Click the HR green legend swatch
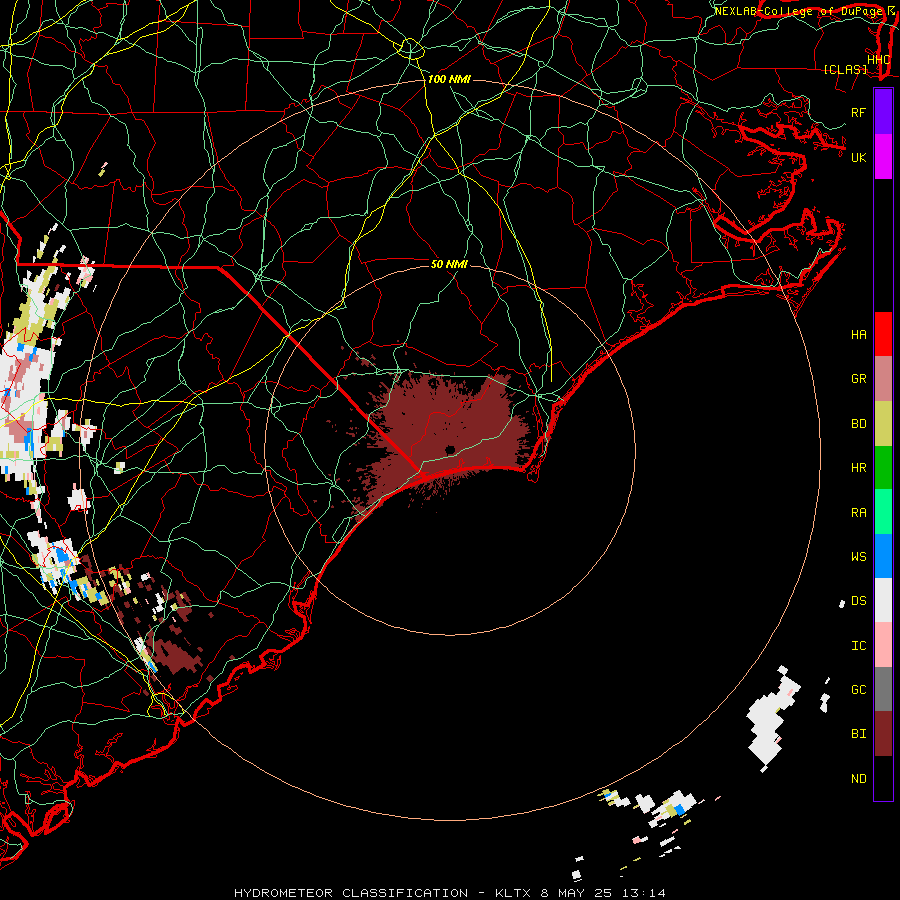 coord(883,468)
